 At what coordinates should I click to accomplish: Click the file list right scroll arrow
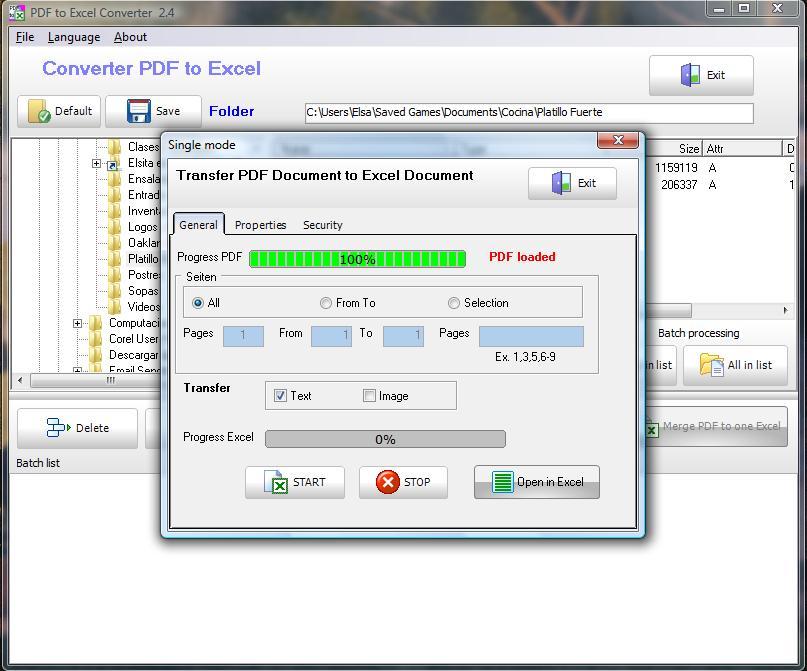point(785,310)
